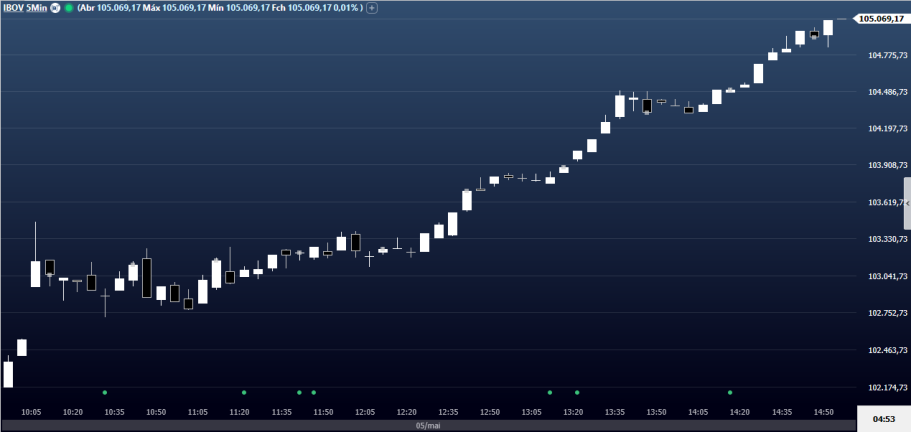The height and width of the screenshot is (432, 911).
Task: Click the IBOV ticker symbol label
Action: pos(14,8)
